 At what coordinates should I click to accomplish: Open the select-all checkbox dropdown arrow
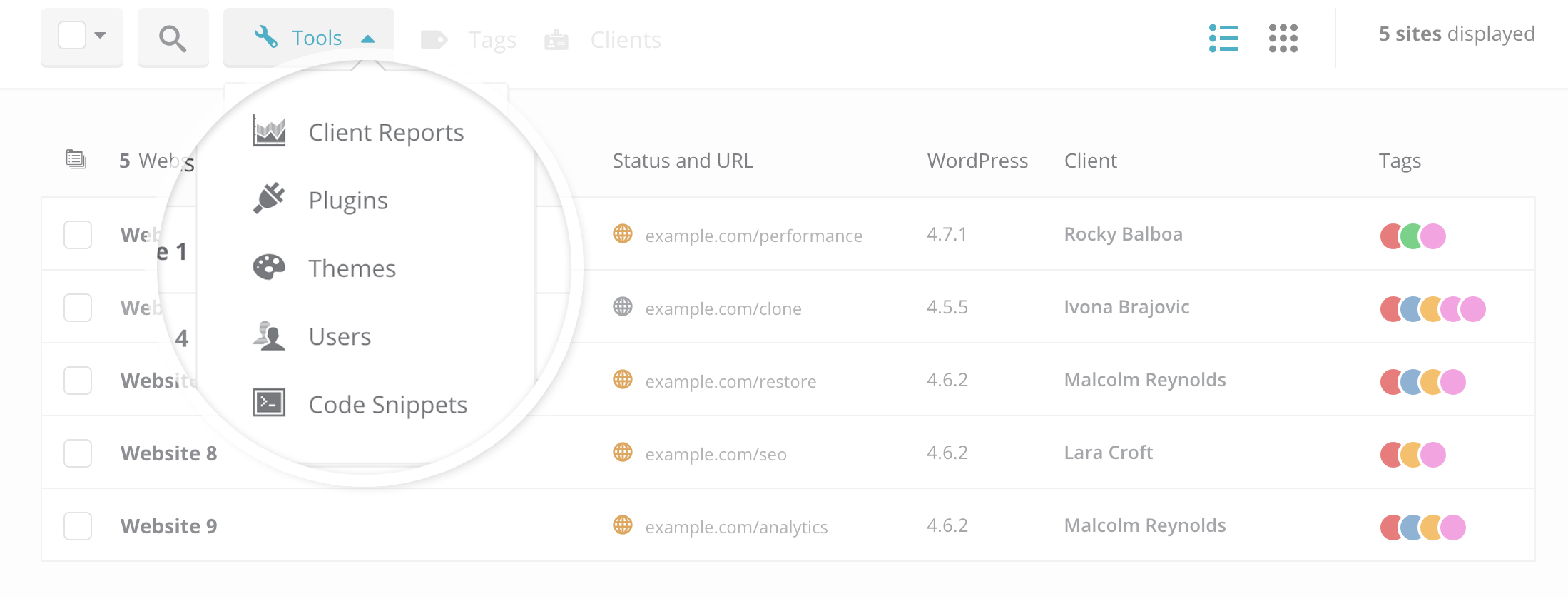[101, 36]
